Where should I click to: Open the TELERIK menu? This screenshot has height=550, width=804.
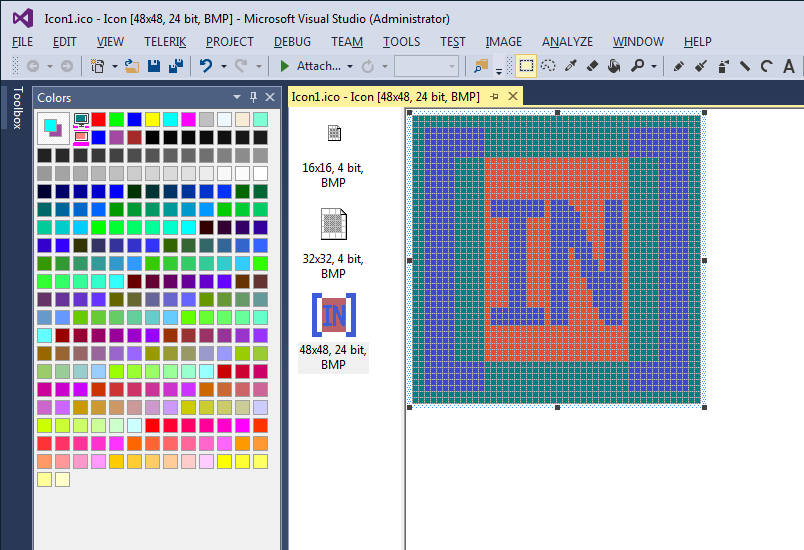tap(165, 42)
